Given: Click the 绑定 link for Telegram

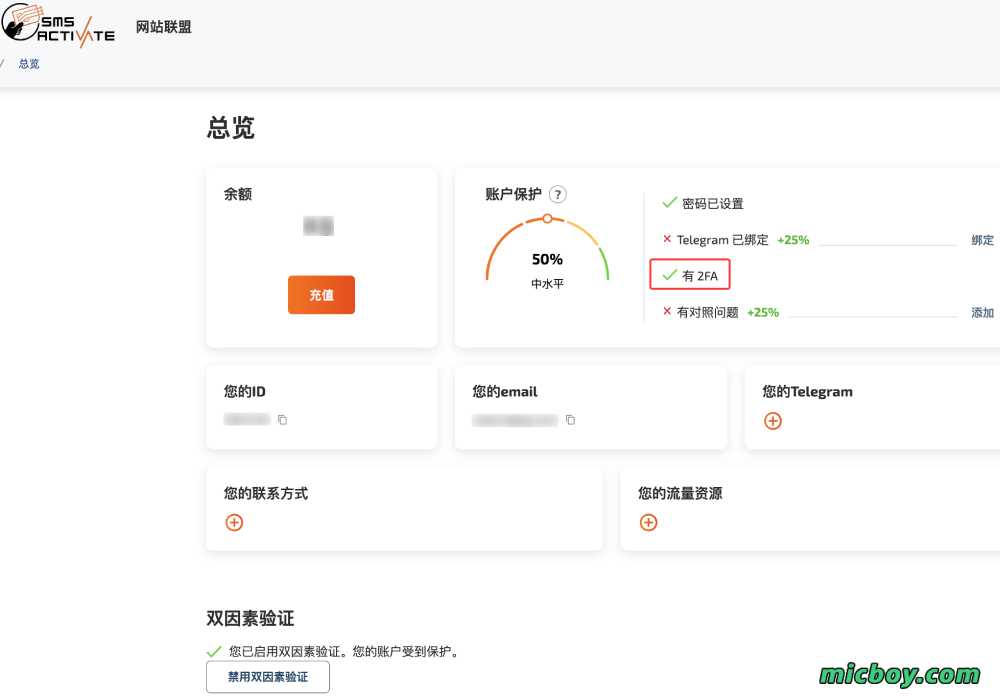Looking at the screenshot, I should tap(982, 240).
